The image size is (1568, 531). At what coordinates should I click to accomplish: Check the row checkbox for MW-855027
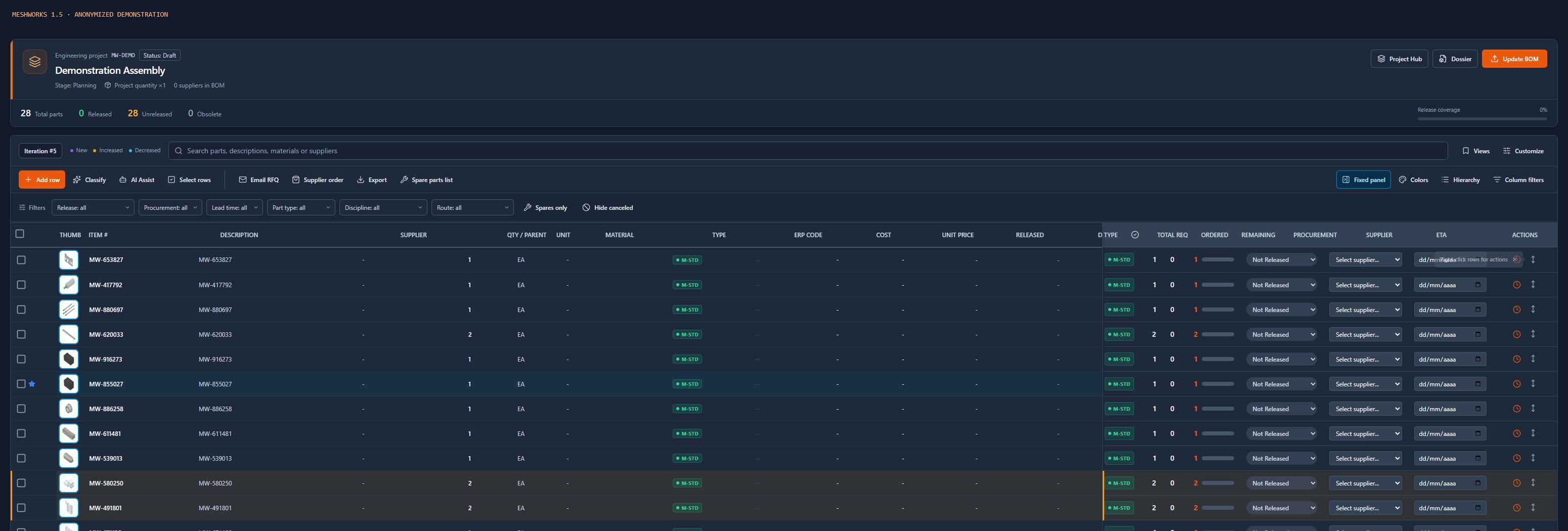pyautogui.click(x=21, y=384)
